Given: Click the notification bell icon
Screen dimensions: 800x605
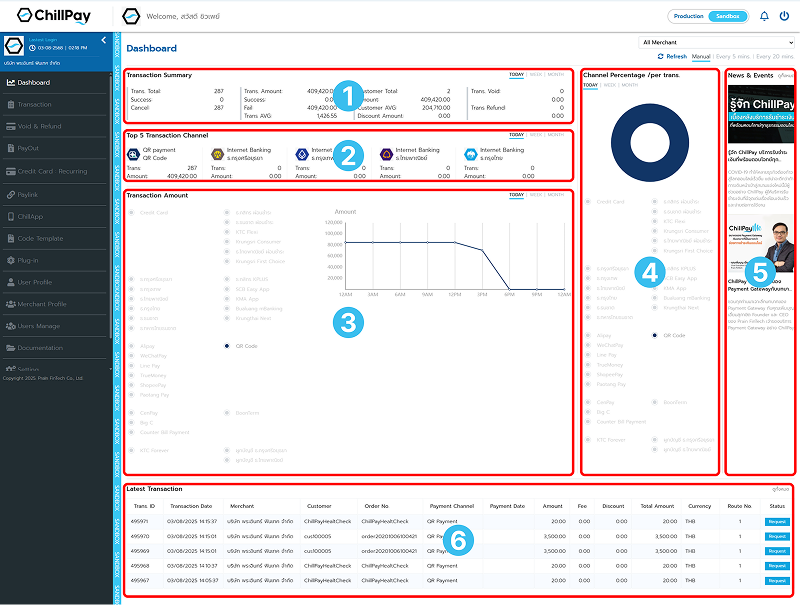Looking at the screenshot, I should pyautogui.click(x=765, y=16).
